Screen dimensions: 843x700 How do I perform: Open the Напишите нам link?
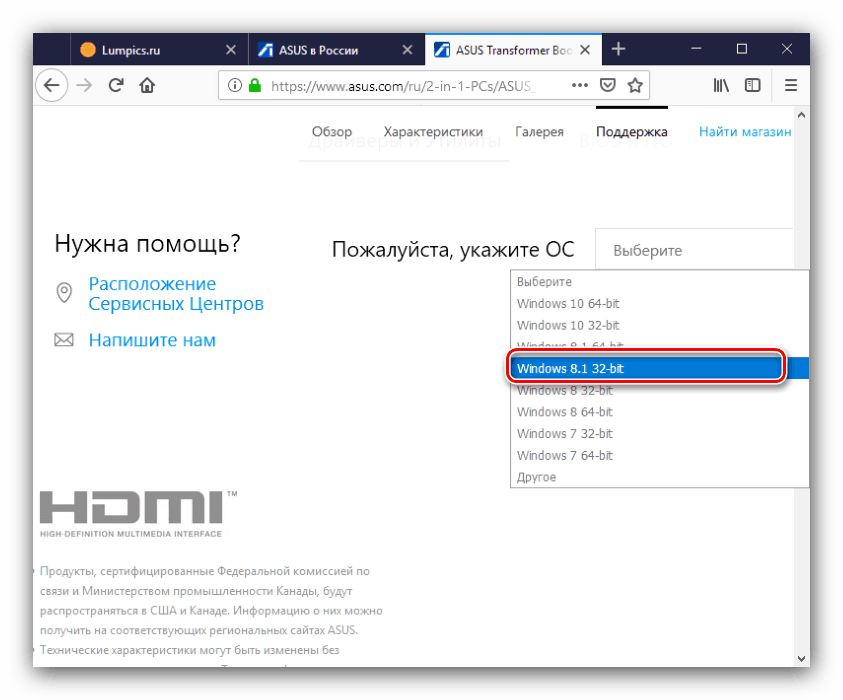(x=152, y=340)
